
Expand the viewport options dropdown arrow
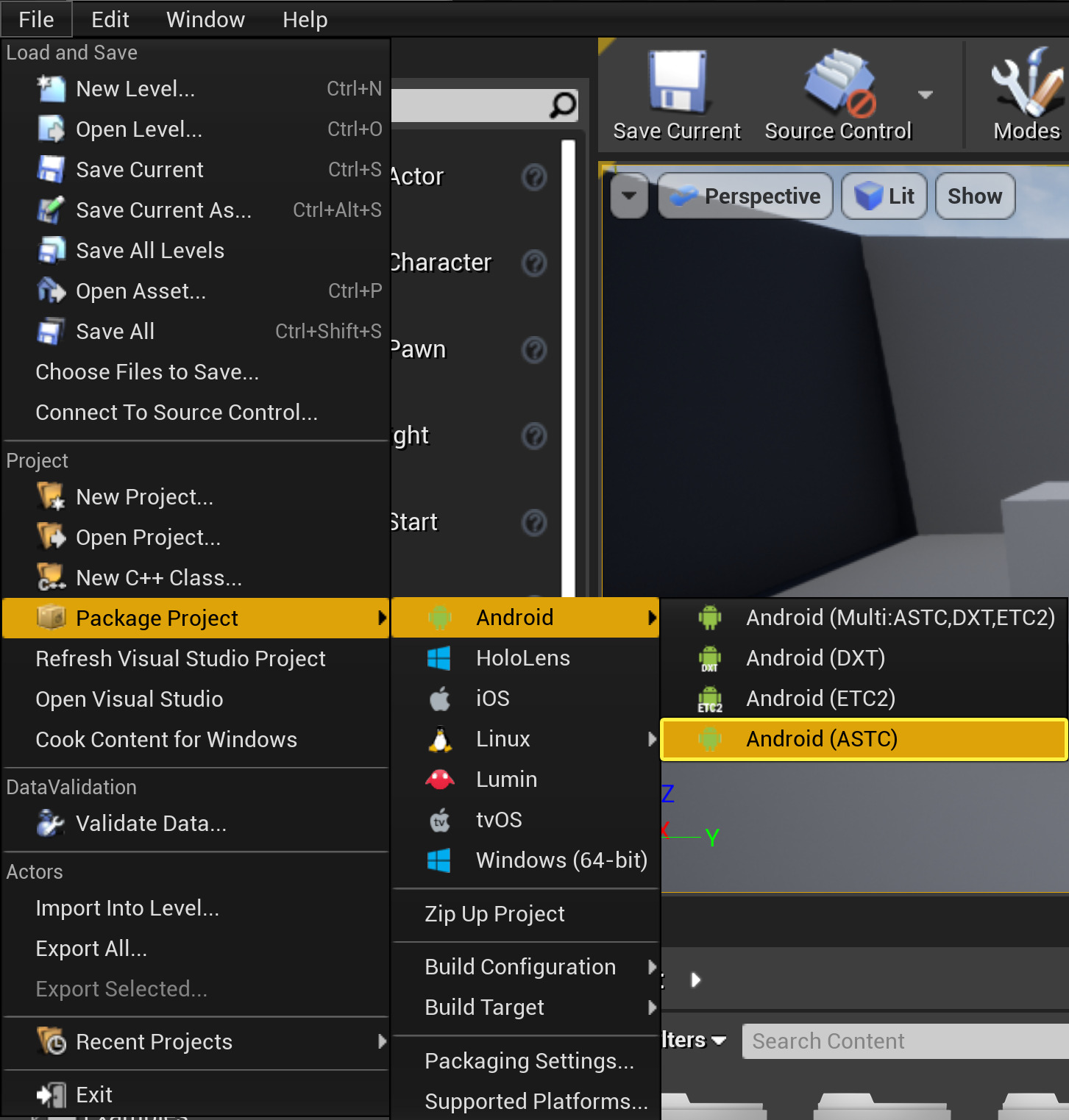(629, 196)
